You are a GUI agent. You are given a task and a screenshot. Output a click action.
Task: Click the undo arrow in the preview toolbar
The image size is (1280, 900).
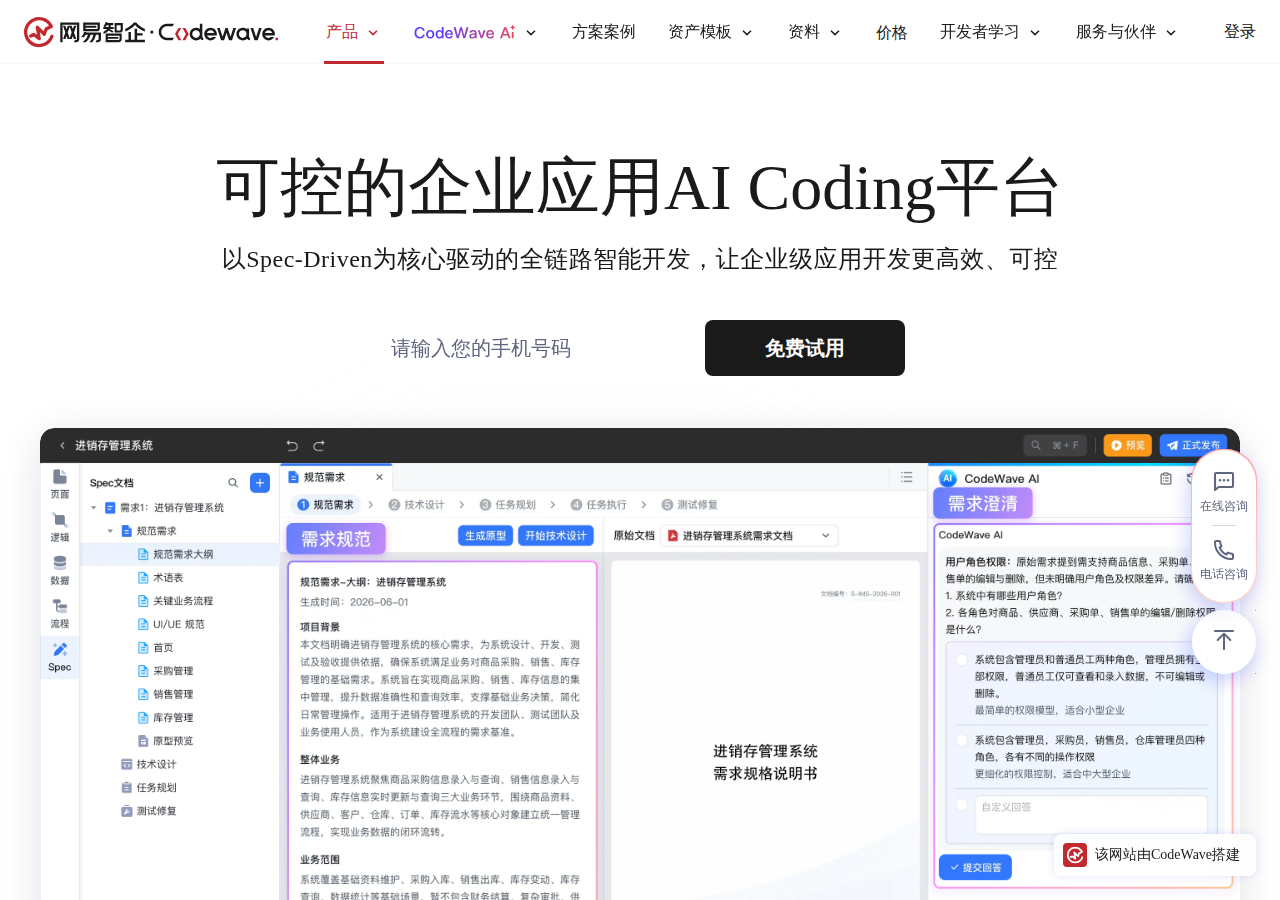pos(292,445)
